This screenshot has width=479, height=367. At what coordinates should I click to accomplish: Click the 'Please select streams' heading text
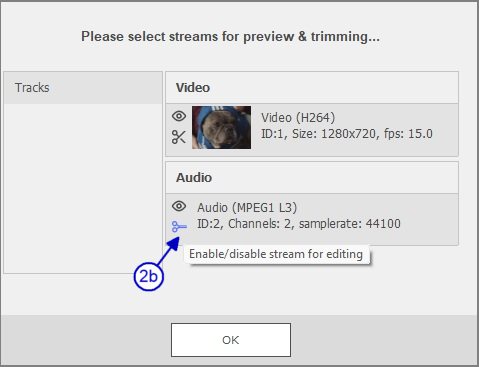[230, 36]
